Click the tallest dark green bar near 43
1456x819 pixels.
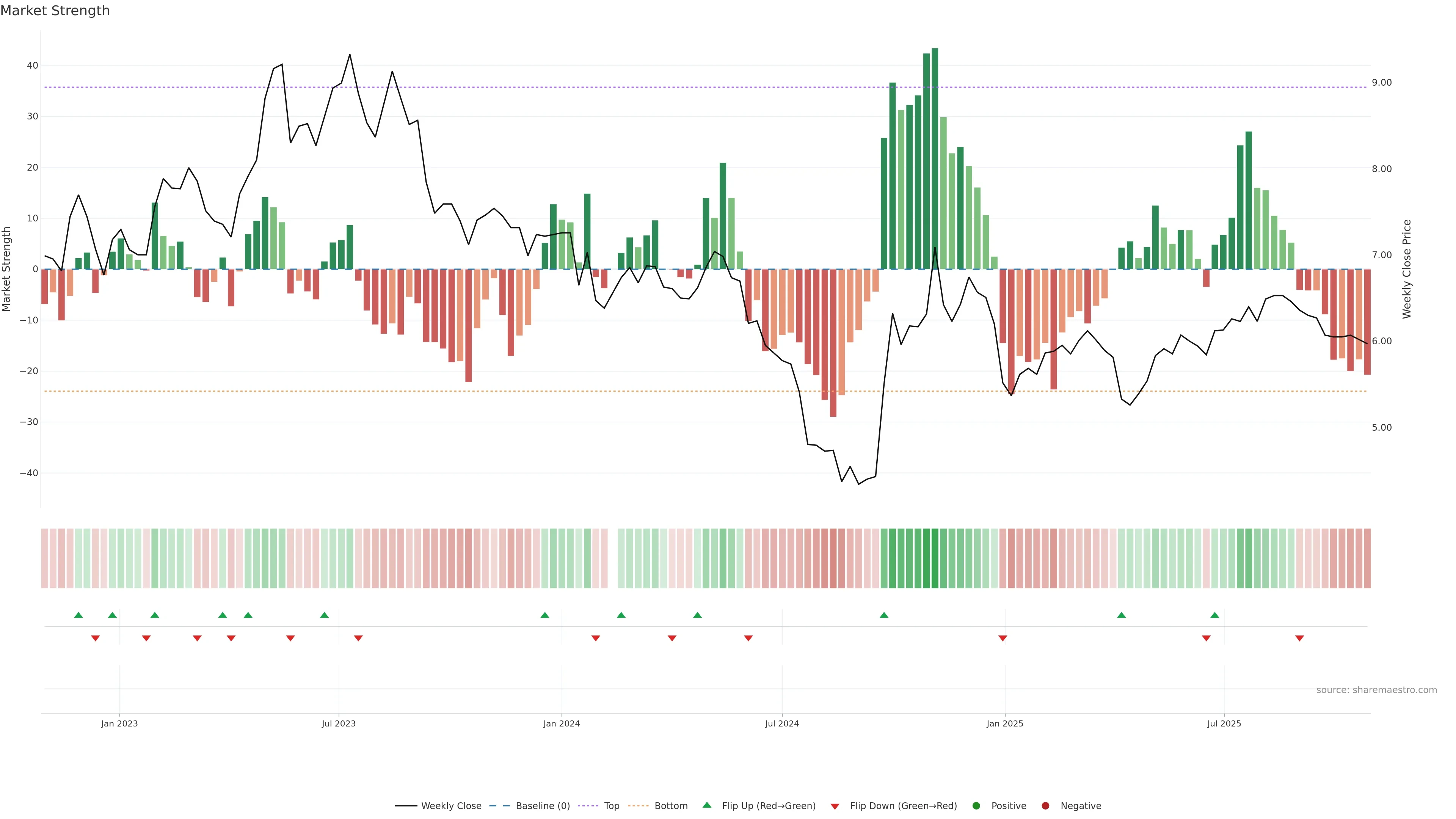(x=935, y=158)
